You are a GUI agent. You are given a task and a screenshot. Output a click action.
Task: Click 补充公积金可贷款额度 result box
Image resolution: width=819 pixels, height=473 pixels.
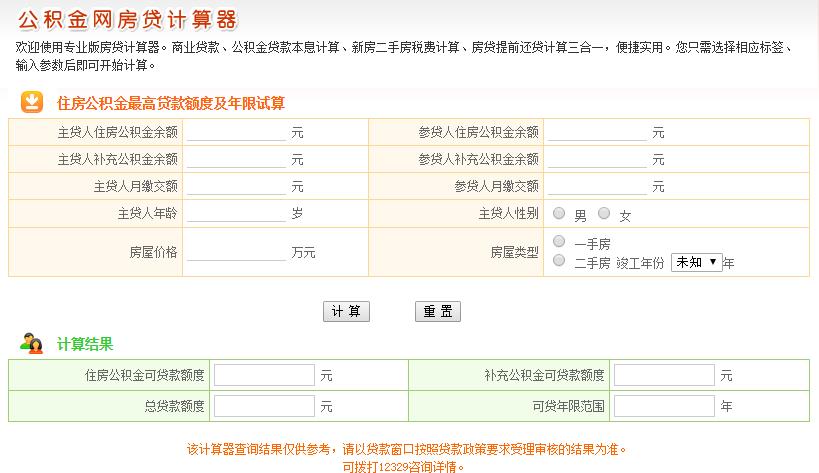[664, 375]
